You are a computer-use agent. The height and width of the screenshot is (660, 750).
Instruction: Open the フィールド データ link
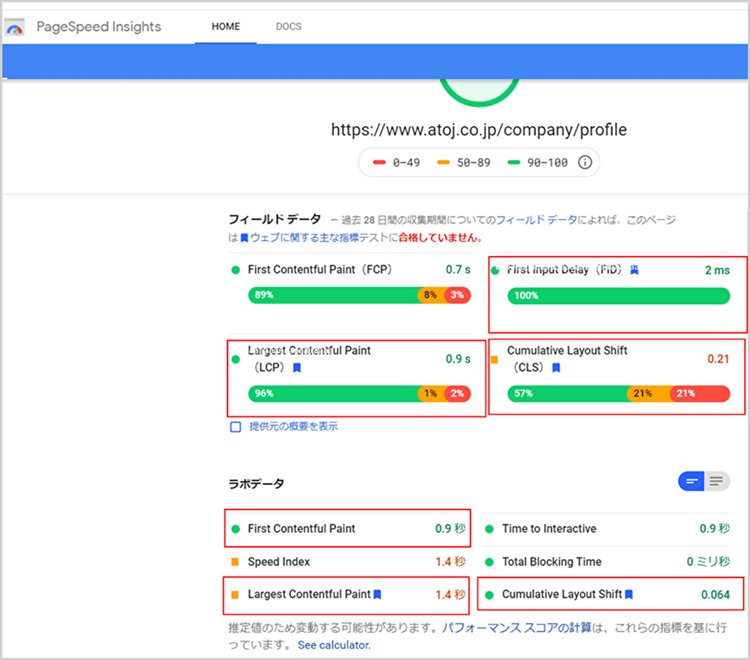coord(536,220)
